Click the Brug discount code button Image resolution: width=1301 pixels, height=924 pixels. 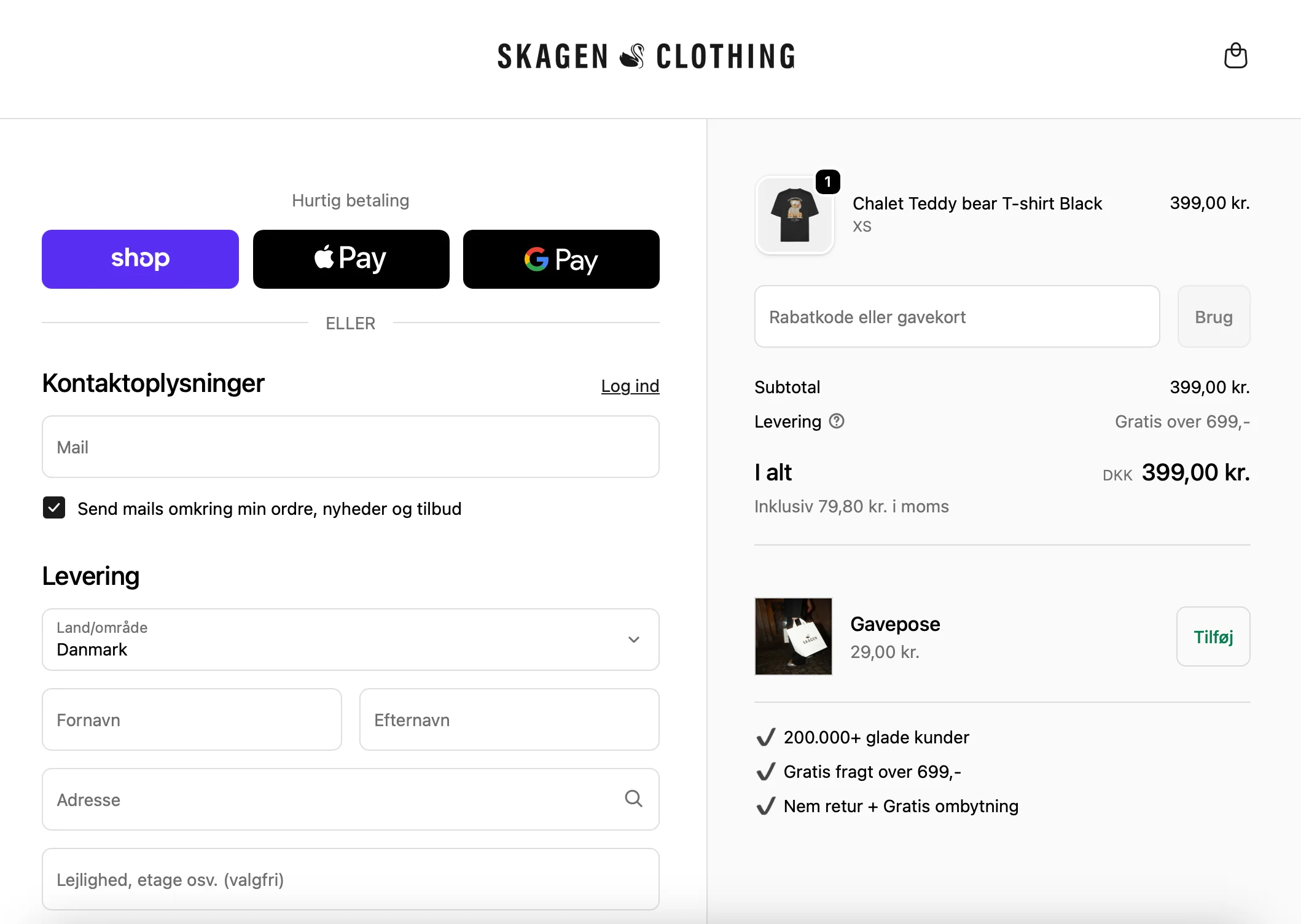[x=1213, y=316]
